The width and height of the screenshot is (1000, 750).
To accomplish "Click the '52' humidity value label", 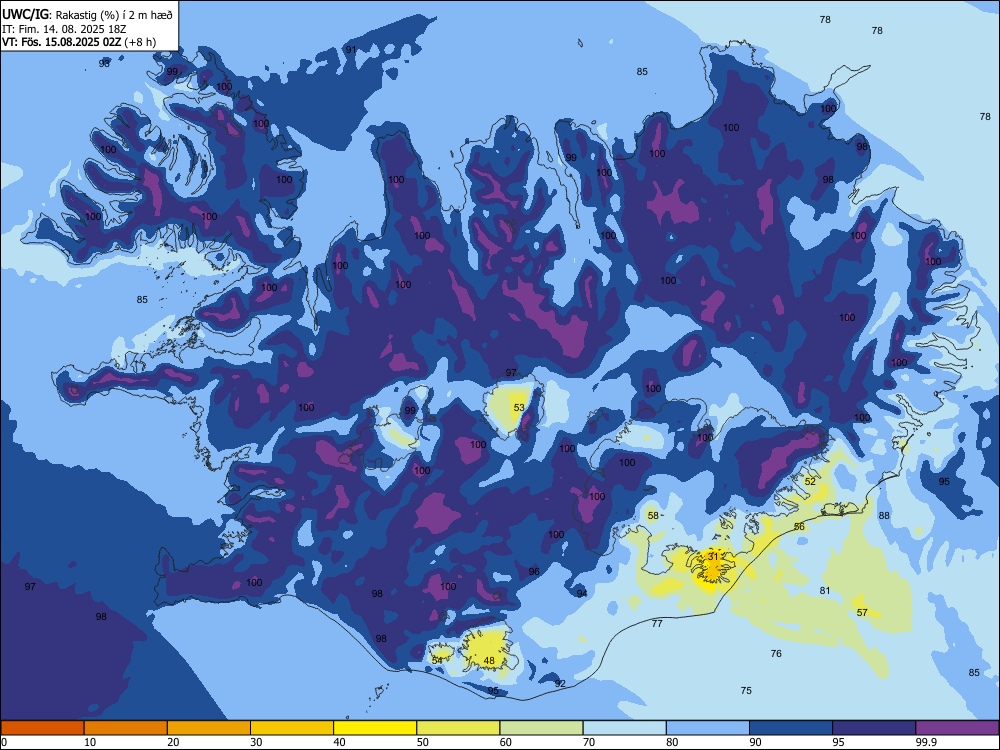I will pyautogui.click(x=810, y=482).
